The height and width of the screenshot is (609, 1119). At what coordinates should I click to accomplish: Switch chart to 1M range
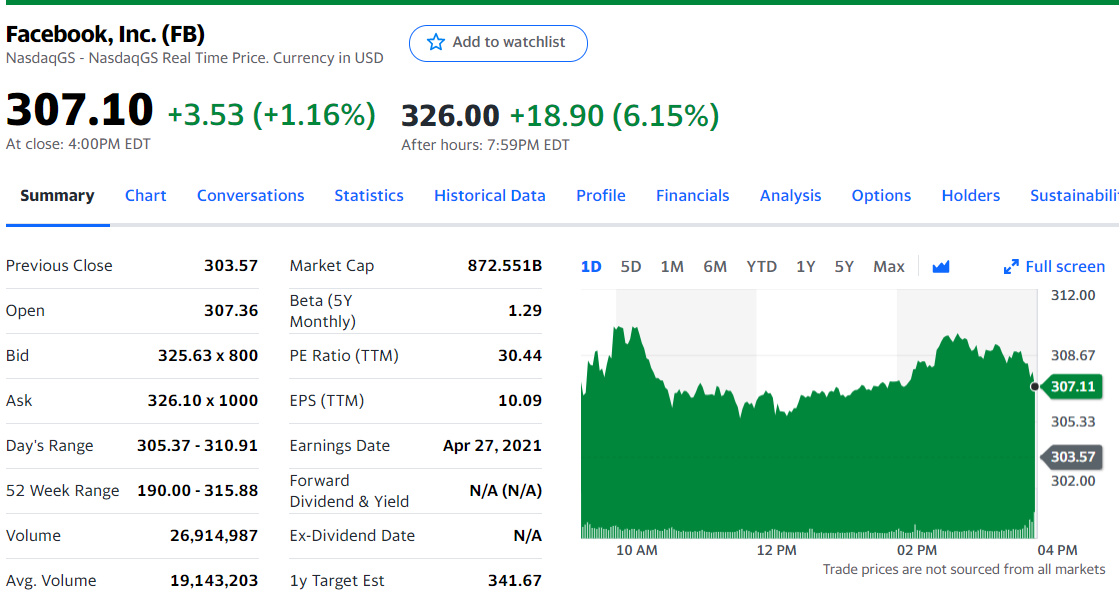pyautogui.click(x=672, y=267)
